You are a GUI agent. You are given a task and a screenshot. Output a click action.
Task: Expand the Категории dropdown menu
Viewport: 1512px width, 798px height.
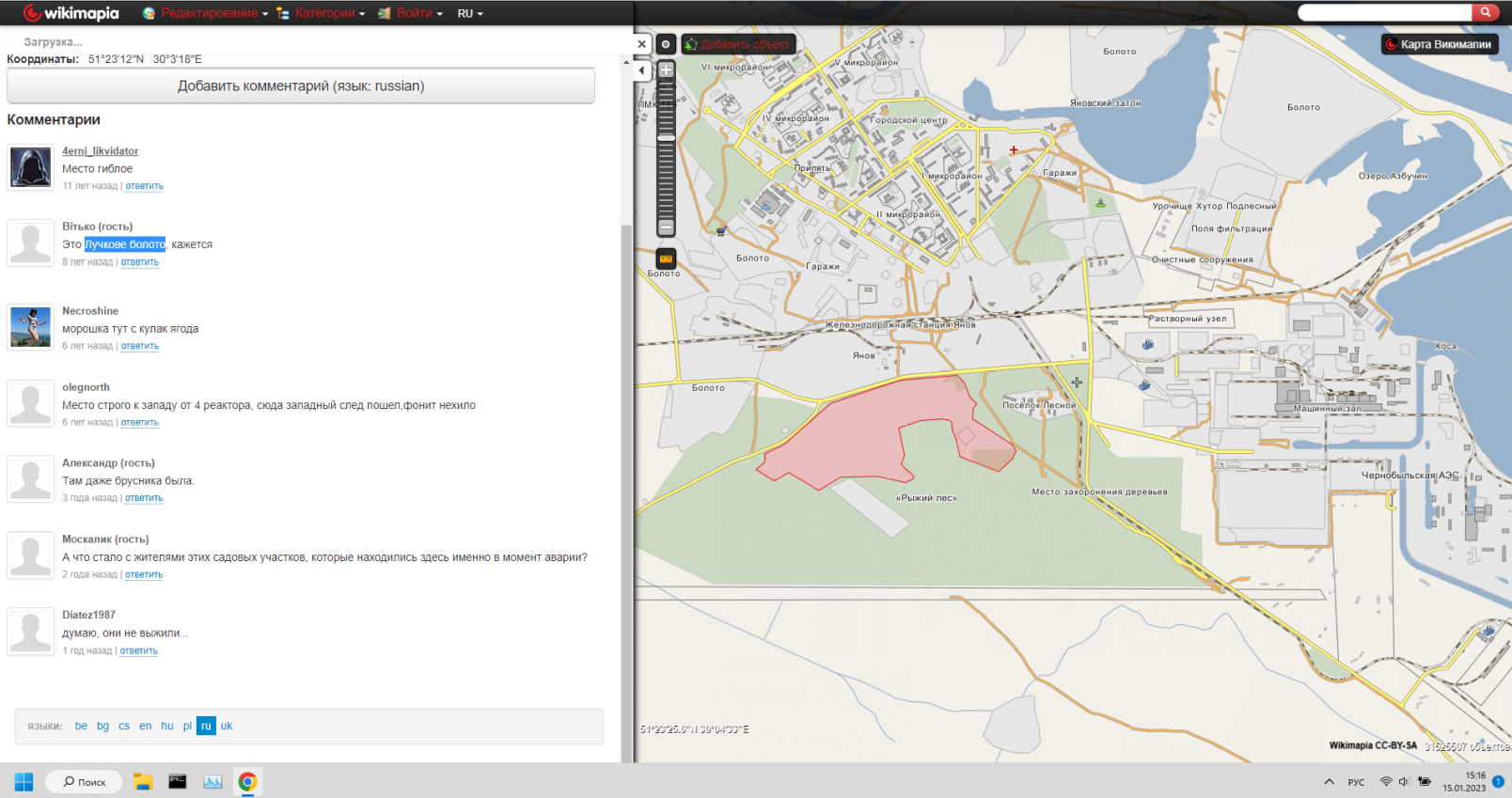pyautogui.click(x=324, y=13)
